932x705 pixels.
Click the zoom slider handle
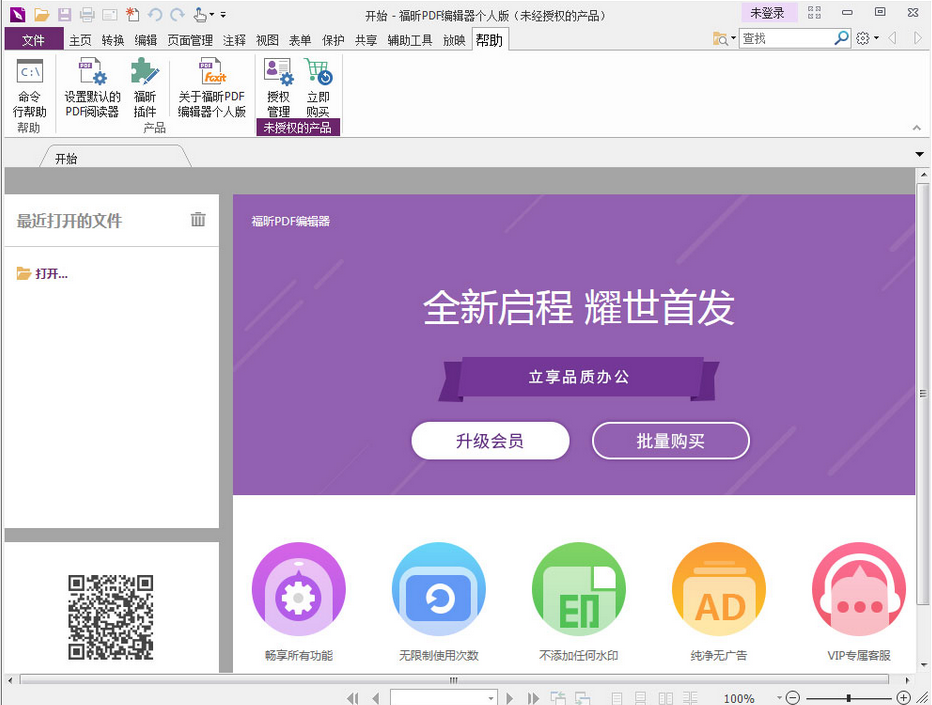[848, 698]
